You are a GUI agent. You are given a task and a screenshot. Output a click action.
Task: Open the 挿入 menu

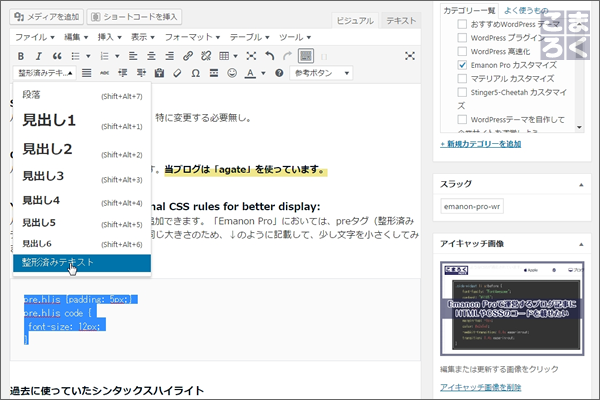coord(109,37)
